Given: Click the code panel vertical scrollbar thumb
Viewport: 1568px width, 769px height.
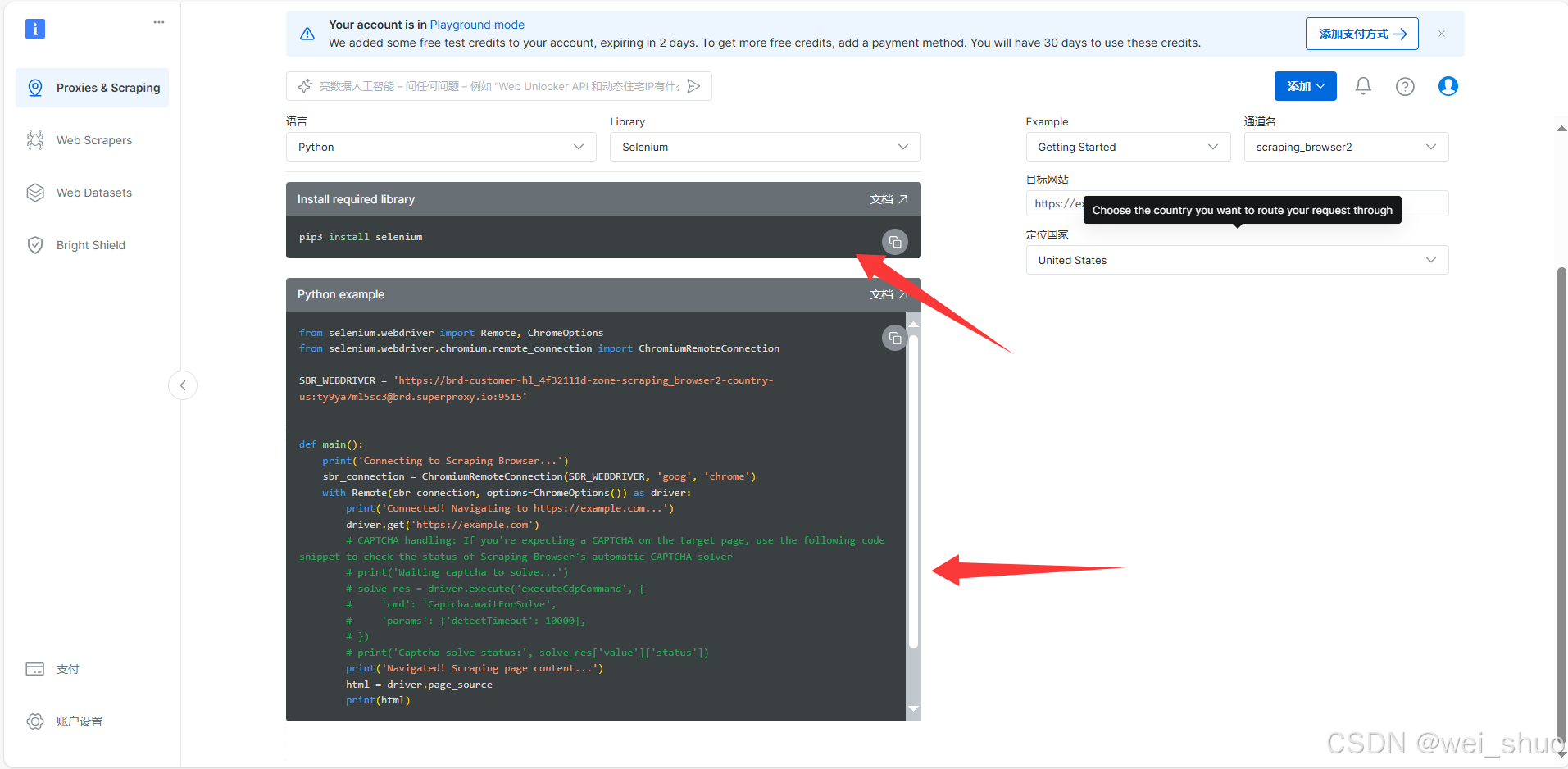Looking at the screenshot, I should 914,492.
